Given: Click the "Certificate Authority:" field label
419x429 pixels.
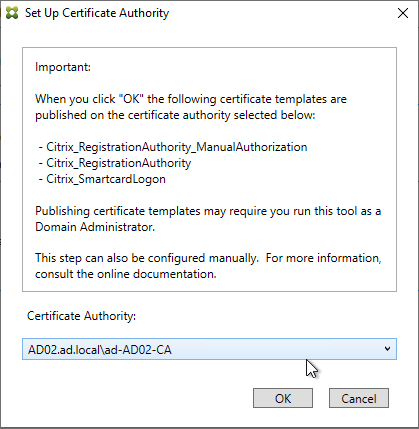Looking at the screenshot, I should coord(82,316).
